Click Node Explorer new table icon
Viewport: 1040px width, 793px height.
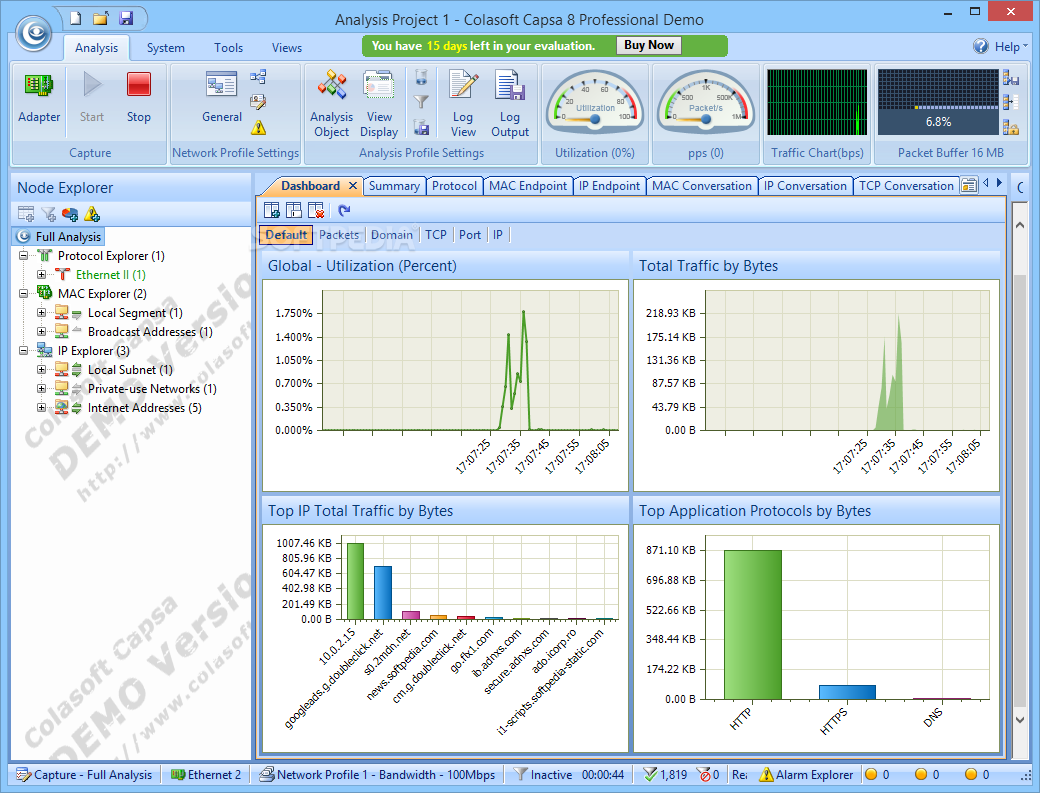pyautogui.click(x=26, y=214)
